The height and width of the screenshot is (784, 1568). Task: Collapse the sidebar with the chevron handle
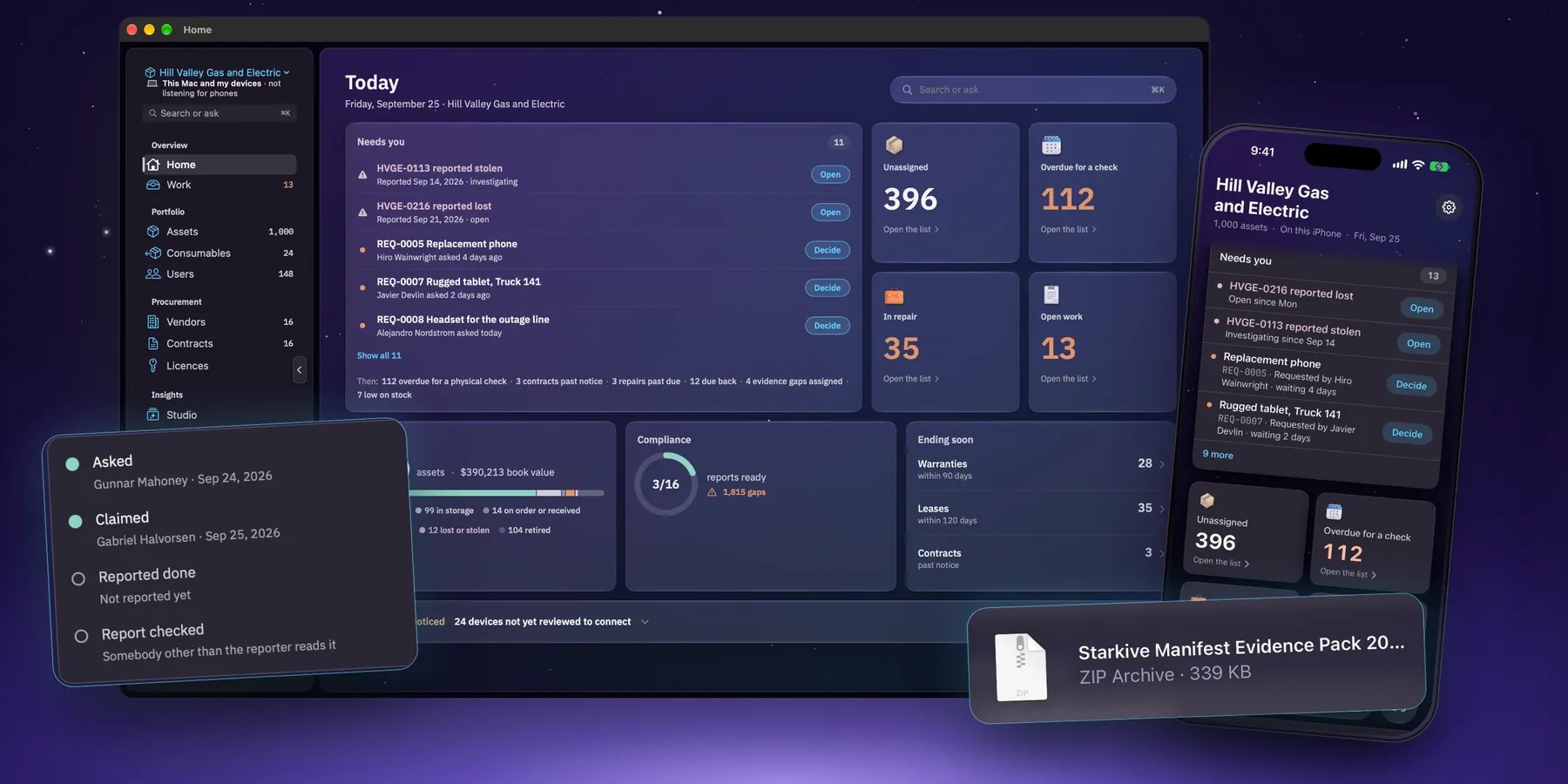300,370
